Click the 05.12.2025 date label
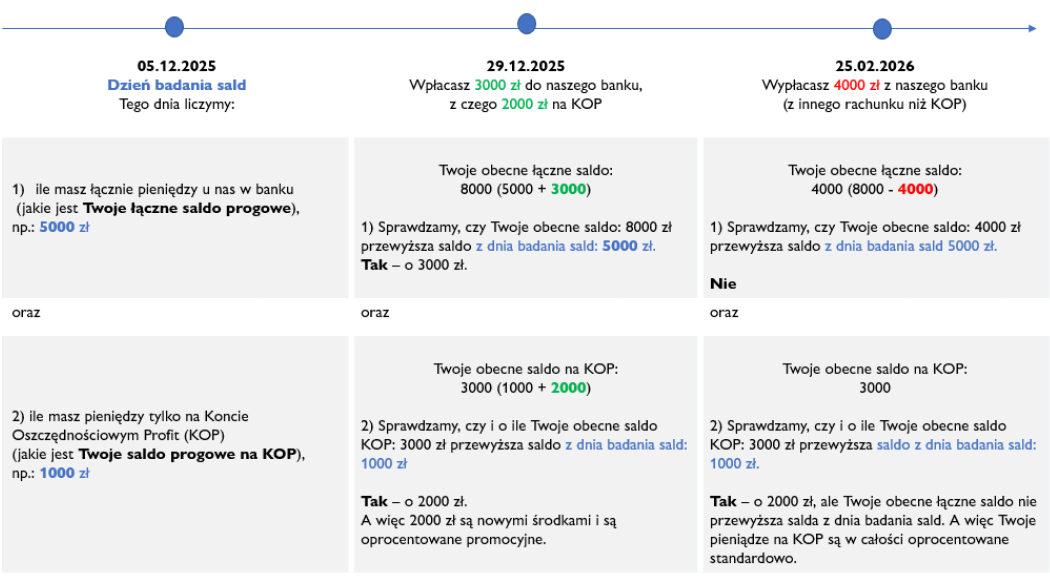Screen dimensions: 1050x576 point(177,67)
